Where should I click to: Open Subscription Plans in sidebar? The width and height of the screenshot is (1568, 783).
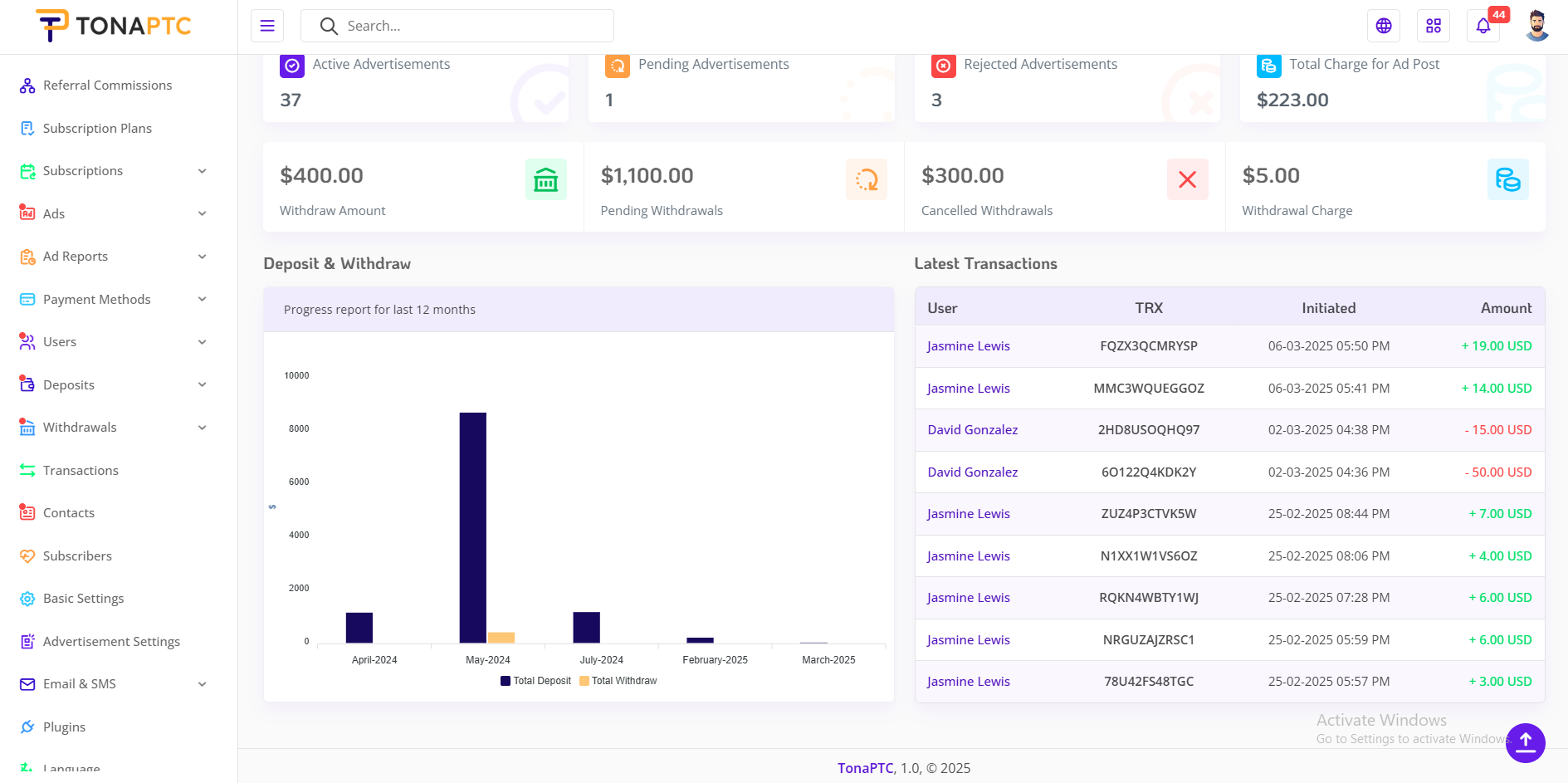pos(97,129)
